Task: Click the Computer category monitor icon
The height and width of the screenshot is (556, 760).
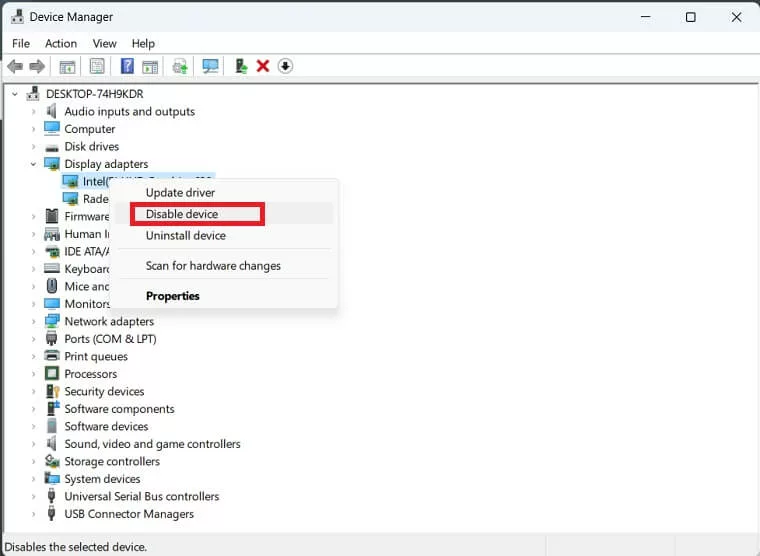Action: [x=51, y=128]
